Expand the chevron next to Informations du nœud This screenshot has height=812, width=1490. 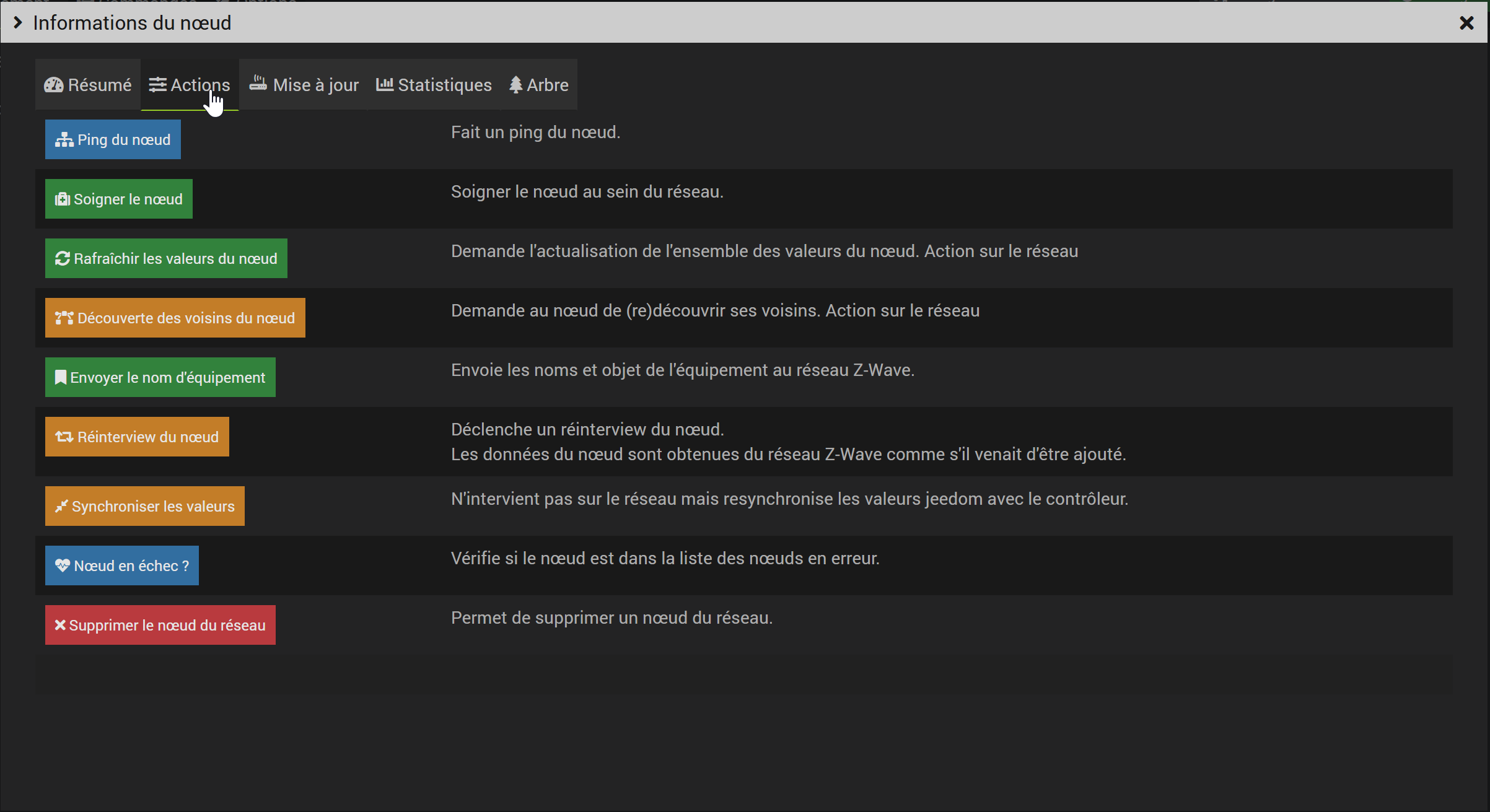(18, 23)
